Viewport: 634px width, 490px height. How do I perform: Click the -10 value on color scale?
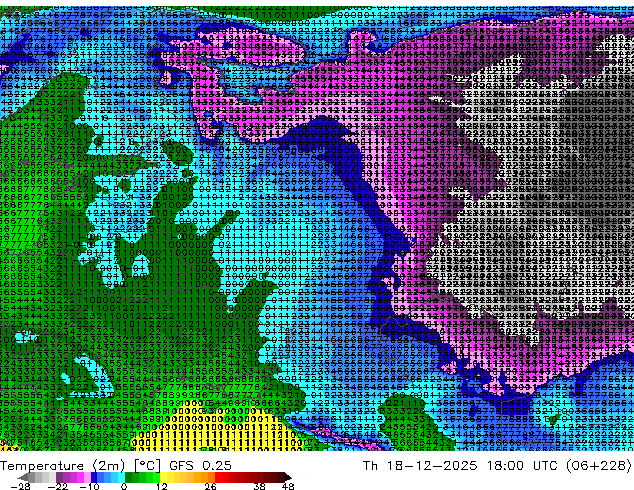tap(90, 486)
